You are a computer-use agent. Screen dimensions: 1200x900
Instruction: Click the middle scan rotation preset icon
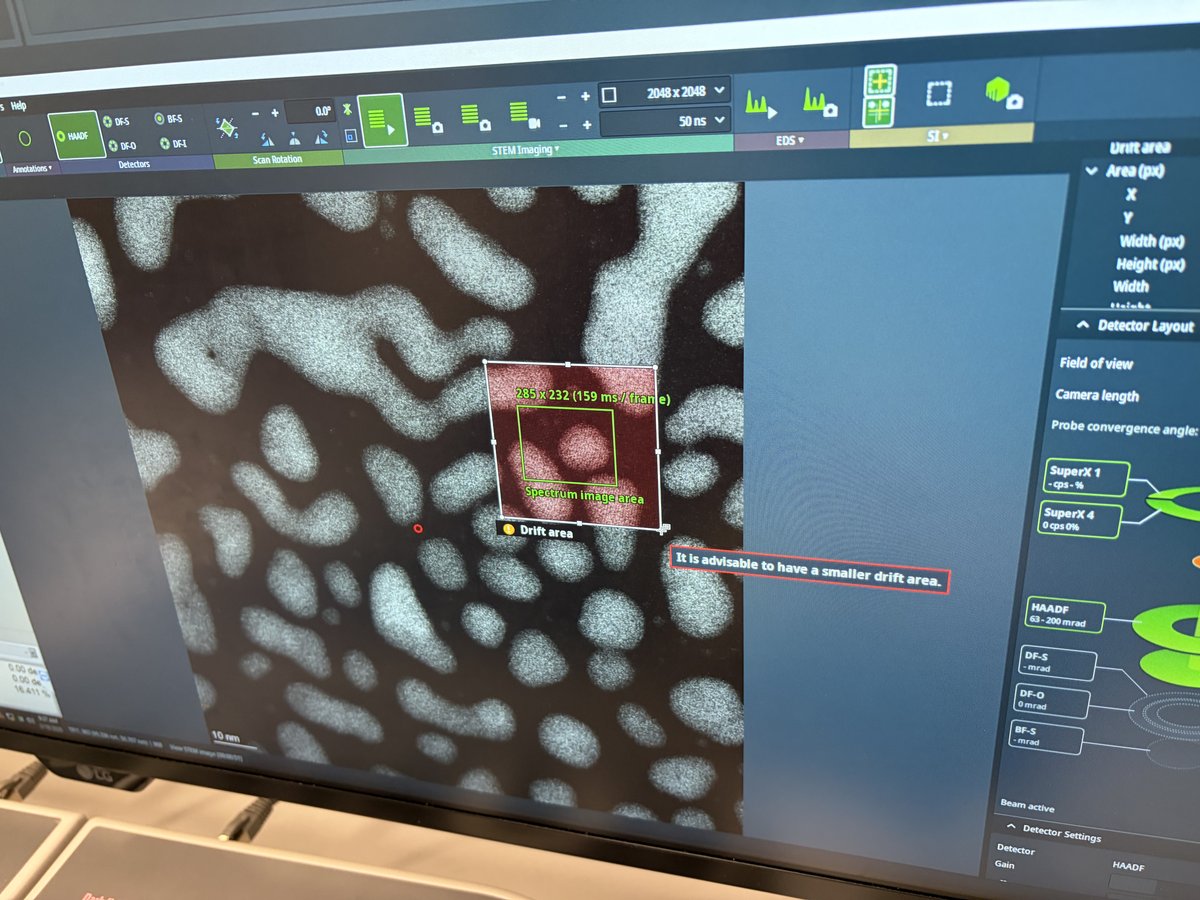295,139
